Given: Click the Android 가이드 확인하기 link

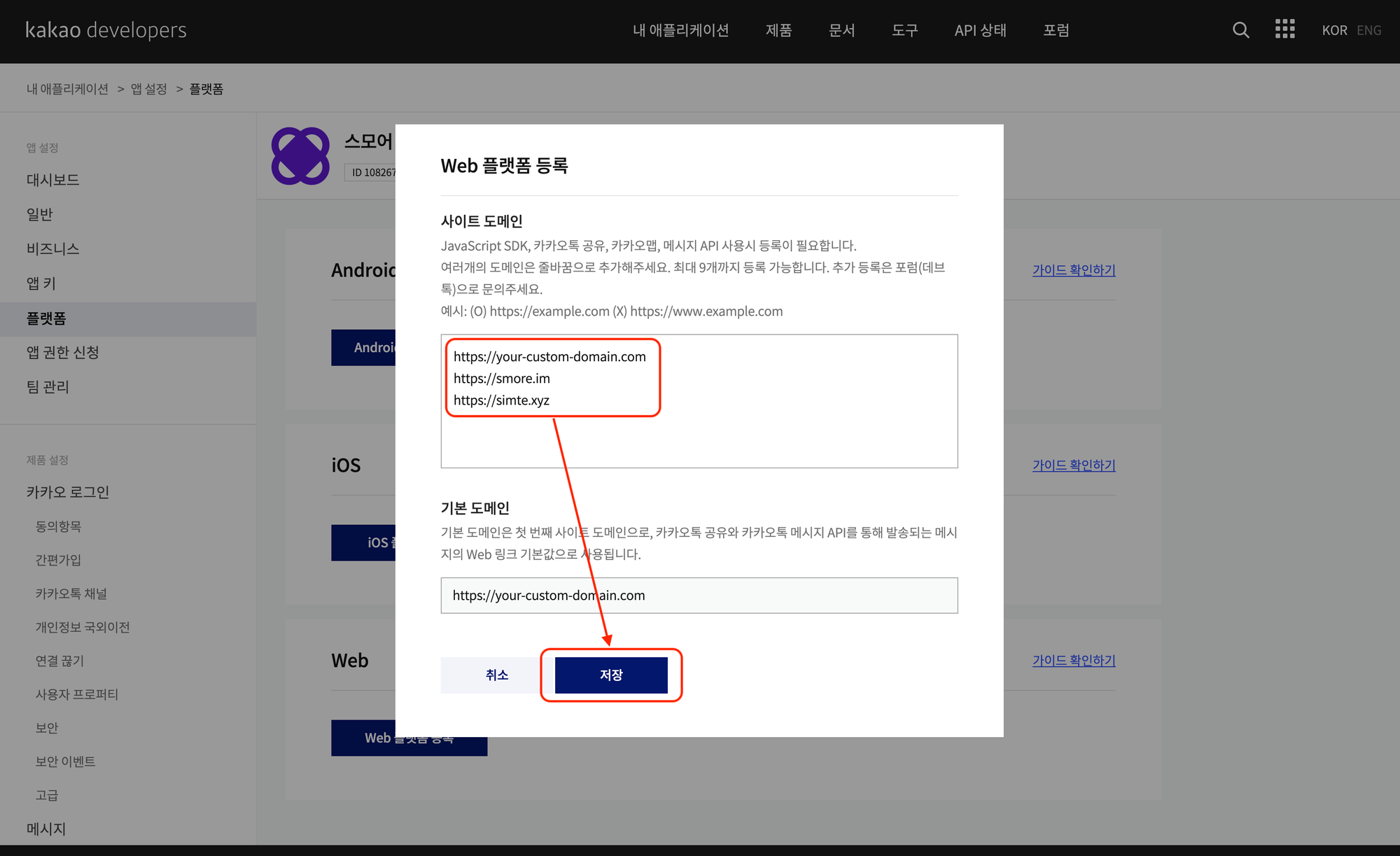Looking at the screenshot, I should click(x=1073, y=270).
